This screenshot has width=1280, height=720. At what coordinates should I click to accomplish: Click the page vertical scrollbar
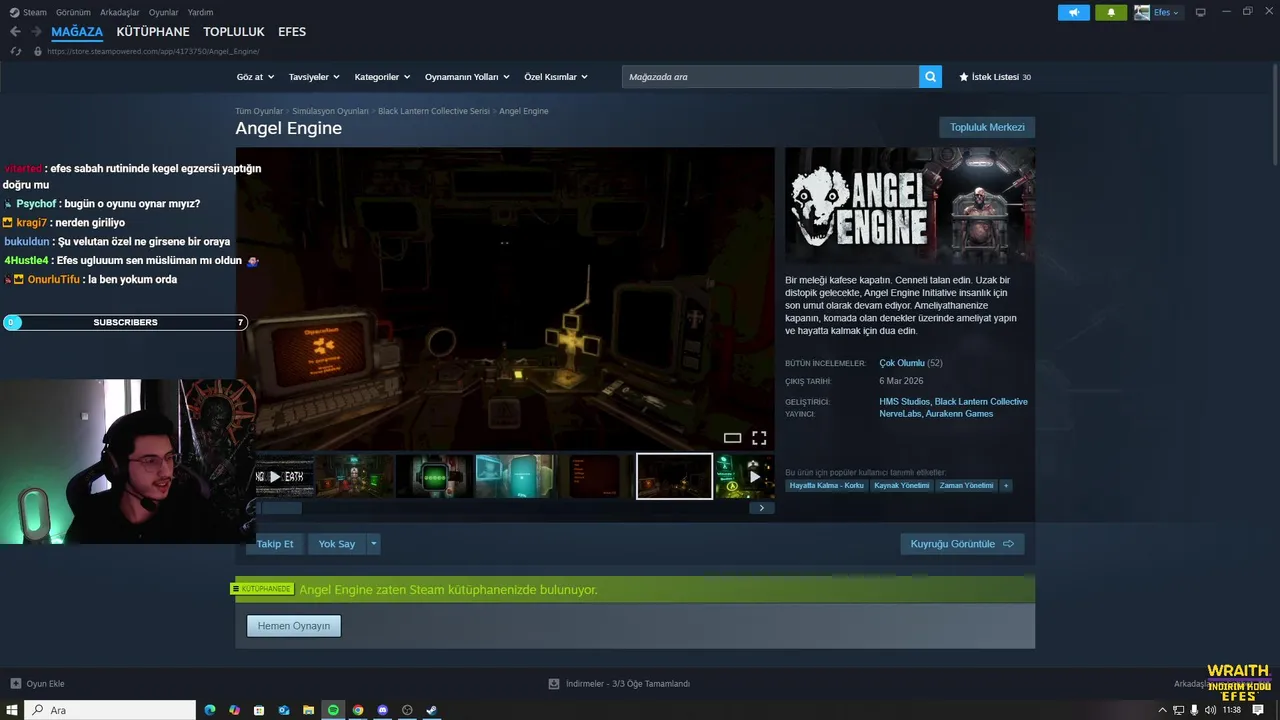(x=1275, y=115)
